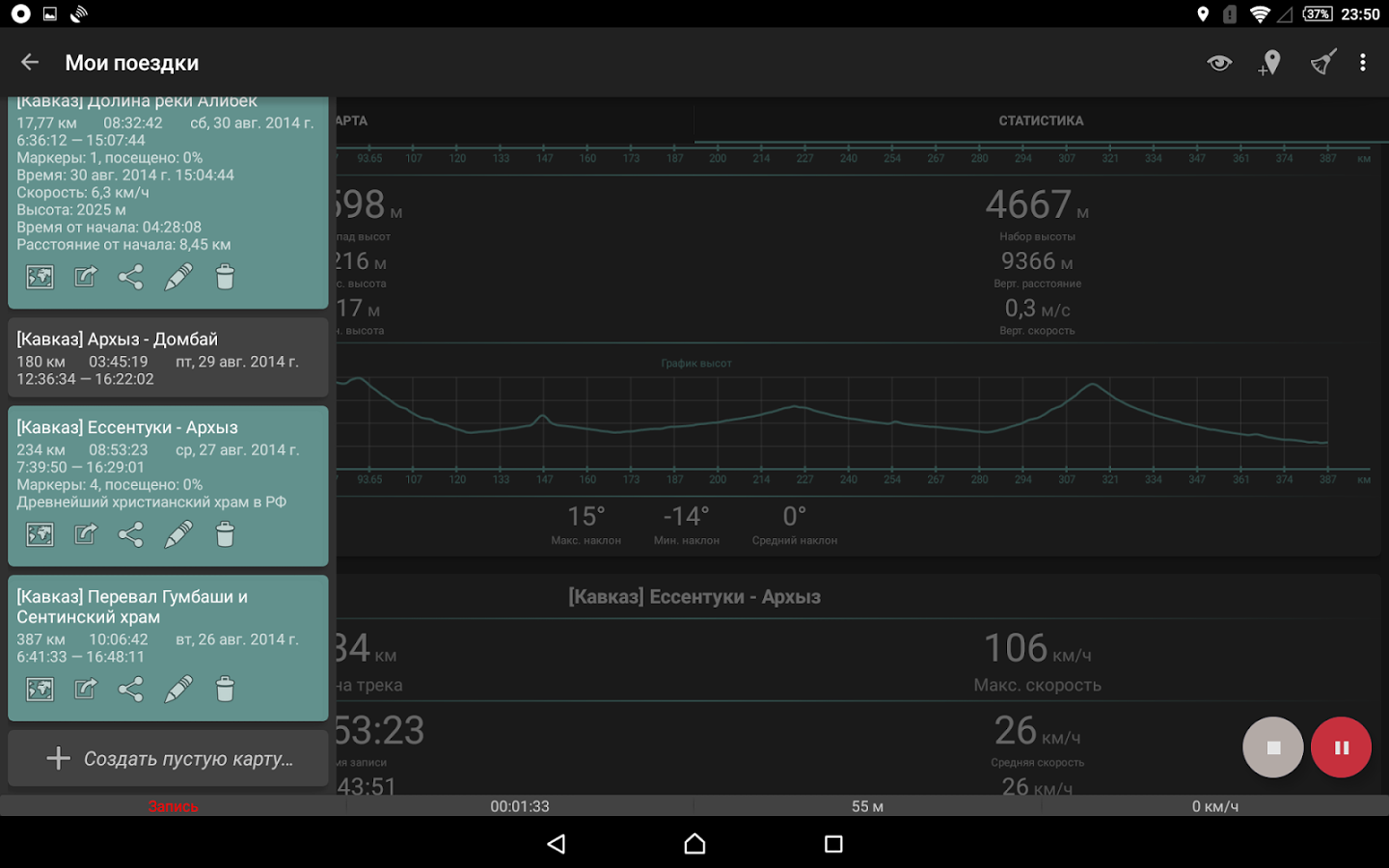Tap the 55 м distance readout

pyautogui.click(x=867, y=806)
